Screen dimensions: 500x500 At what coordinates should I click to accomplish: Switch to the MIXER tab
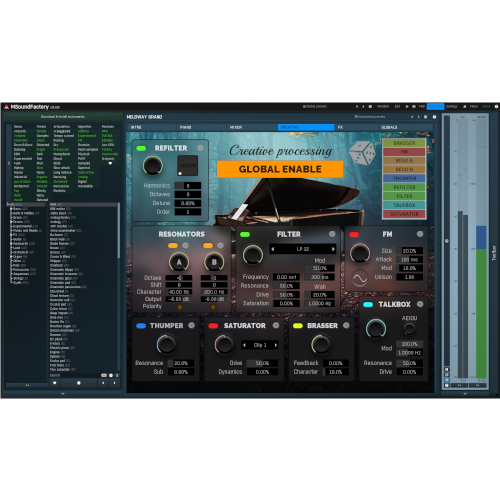click(252, 127)
